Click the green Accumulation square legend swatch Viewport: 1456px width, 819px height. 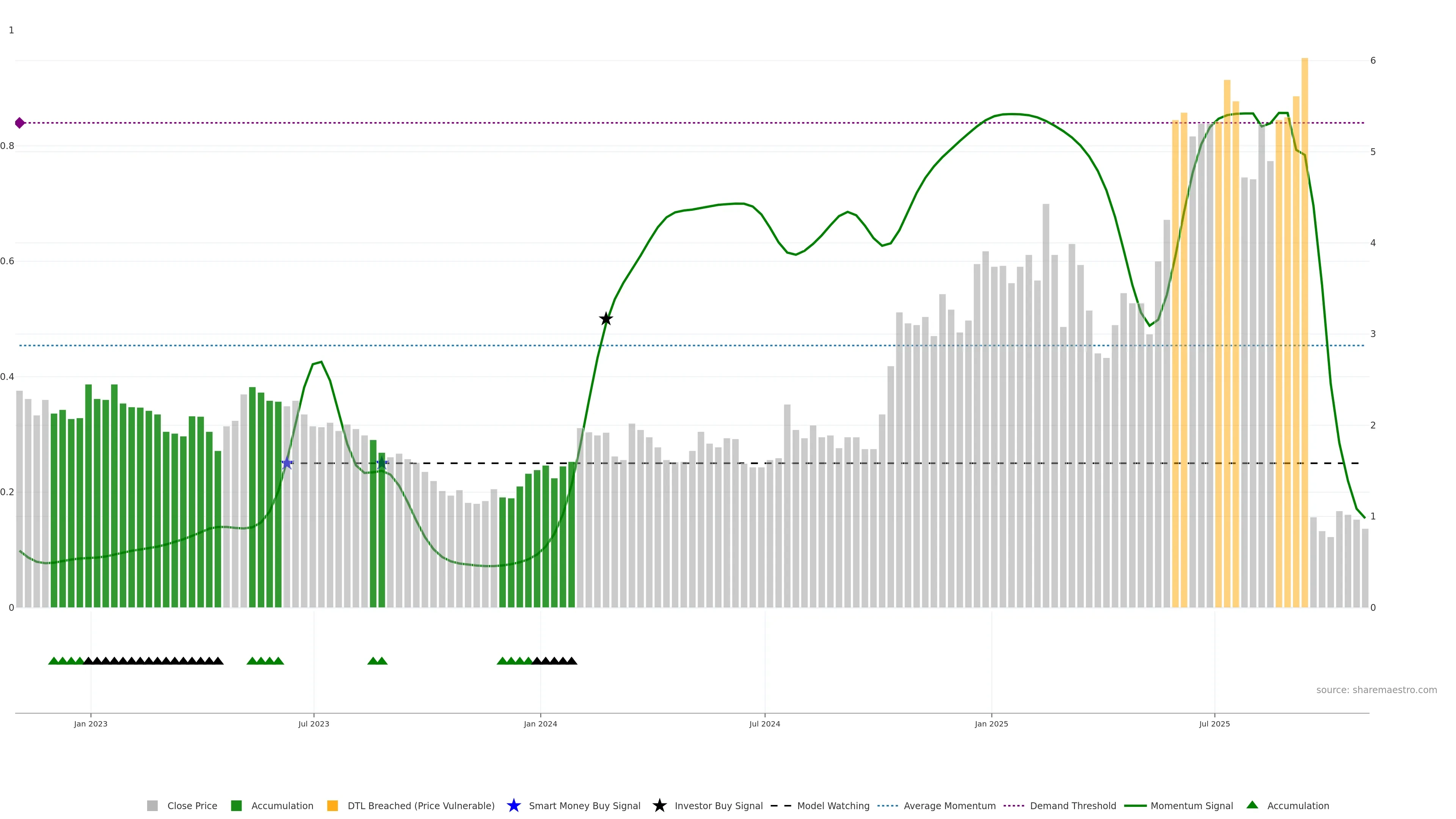[236, 805]
